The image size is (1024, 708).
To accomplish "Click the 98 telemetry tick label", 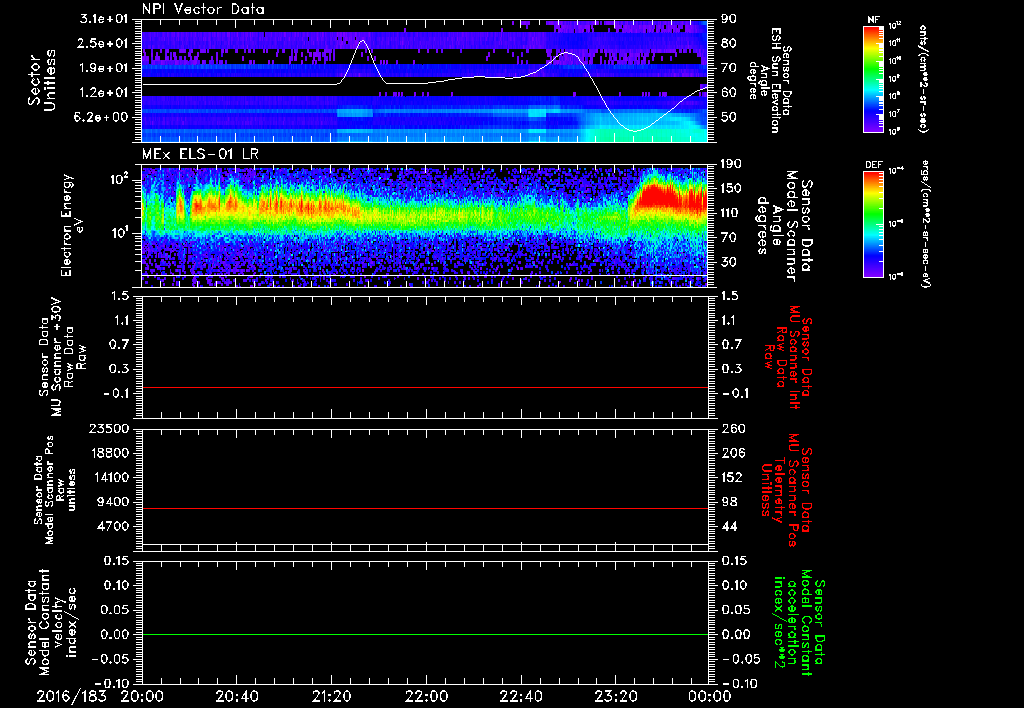I will click(731, 502).
